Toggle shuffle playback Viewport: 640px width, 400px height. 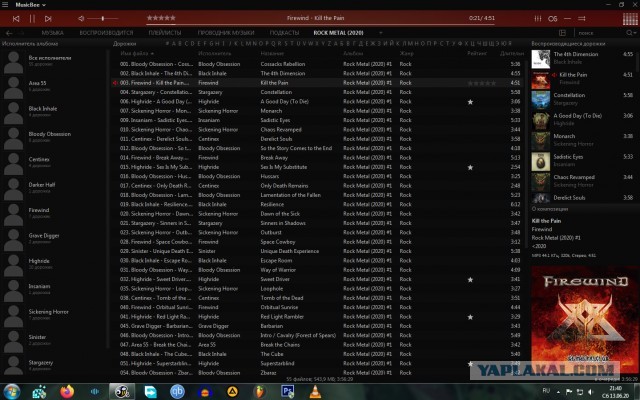point(582,18)
